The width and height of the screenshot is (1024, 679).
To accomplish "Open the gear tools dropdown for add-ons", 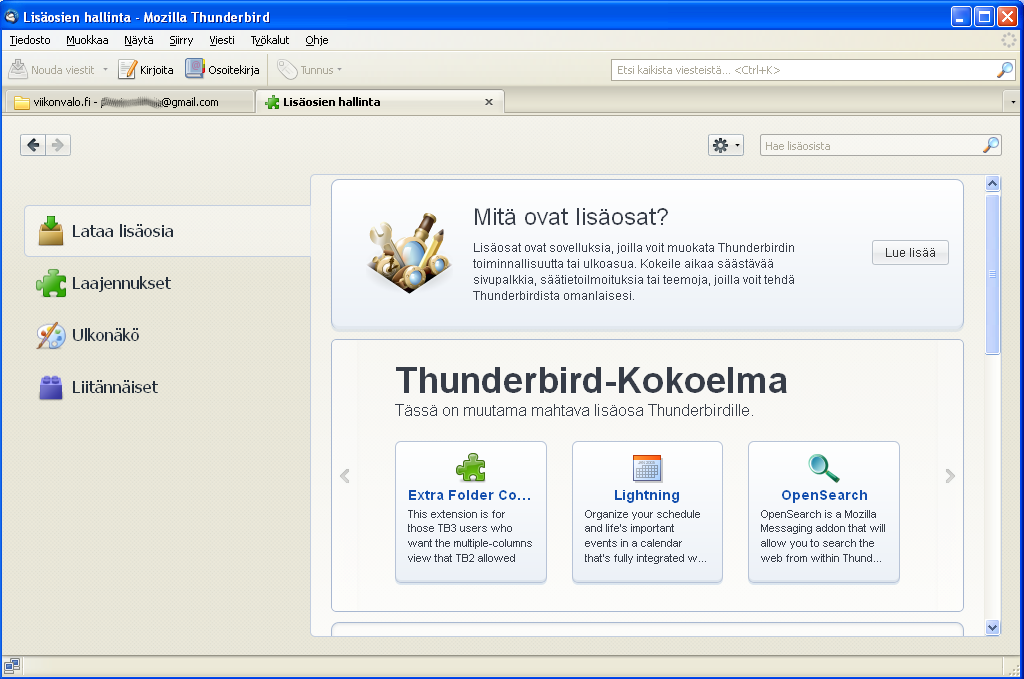I will click(x=726, y=146).
